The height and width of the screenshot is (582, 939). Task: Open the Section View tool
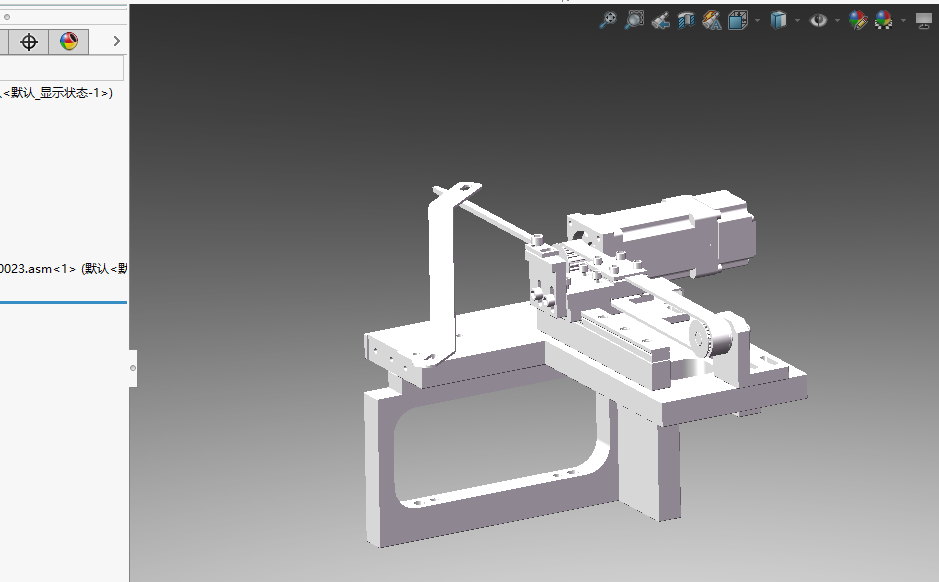tap(686, 21)
